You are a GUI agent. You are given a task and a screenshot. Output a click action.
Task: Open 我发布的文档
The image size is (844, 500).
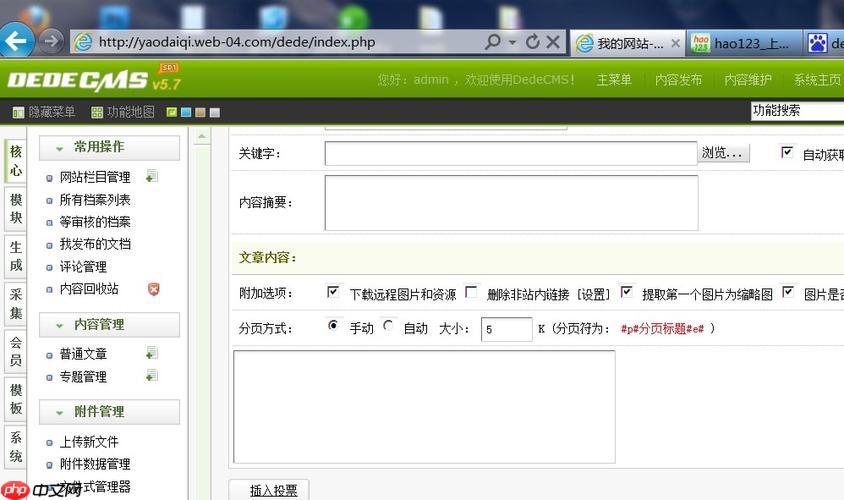(95, 244)
